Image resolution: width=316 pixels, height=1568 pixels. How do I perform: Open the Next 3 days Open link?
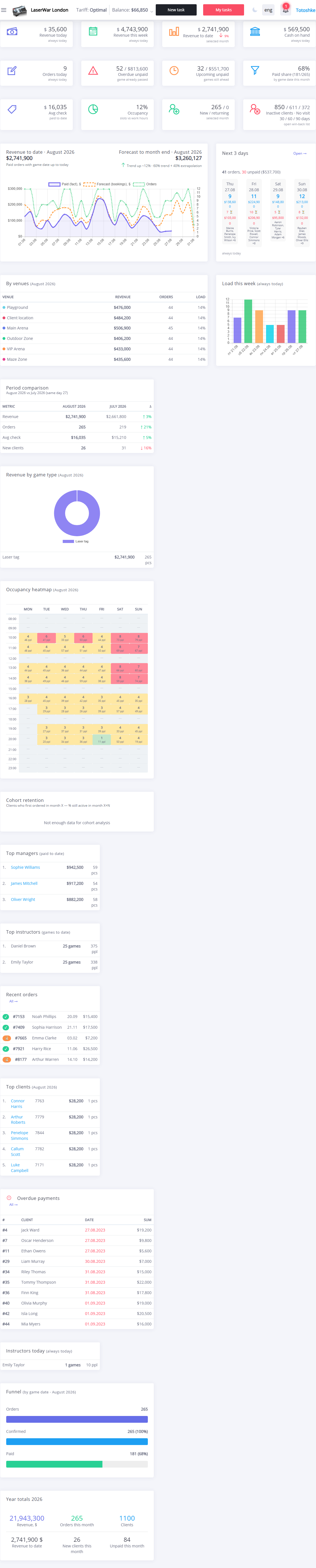coord(300,153)
